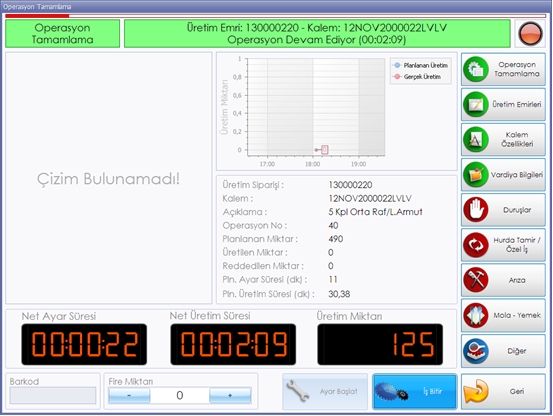Open Hurda Tamir / Özel İş icon
The height and width of the screenshot is (416, 553).
(476, 245)
